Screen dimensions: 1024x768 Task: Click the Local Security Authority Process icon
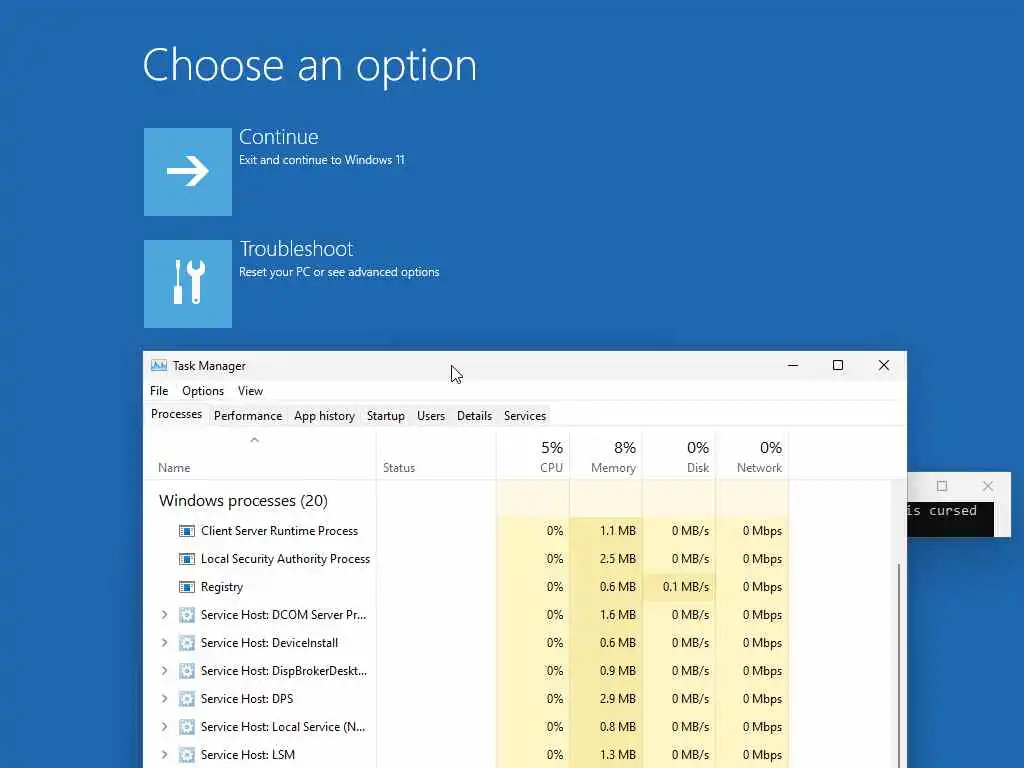point(187,559)
